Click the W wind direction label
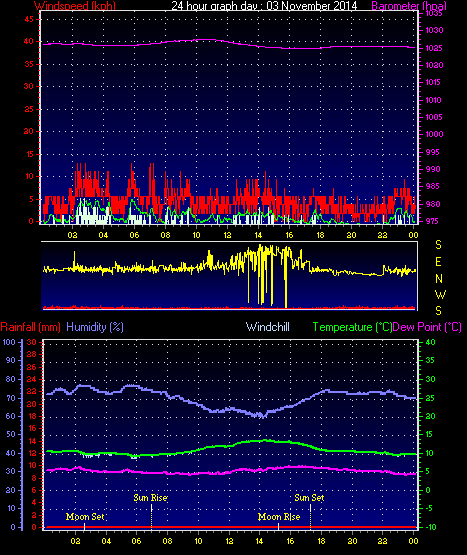Viewport: 467px width, 555px height. 440,294
